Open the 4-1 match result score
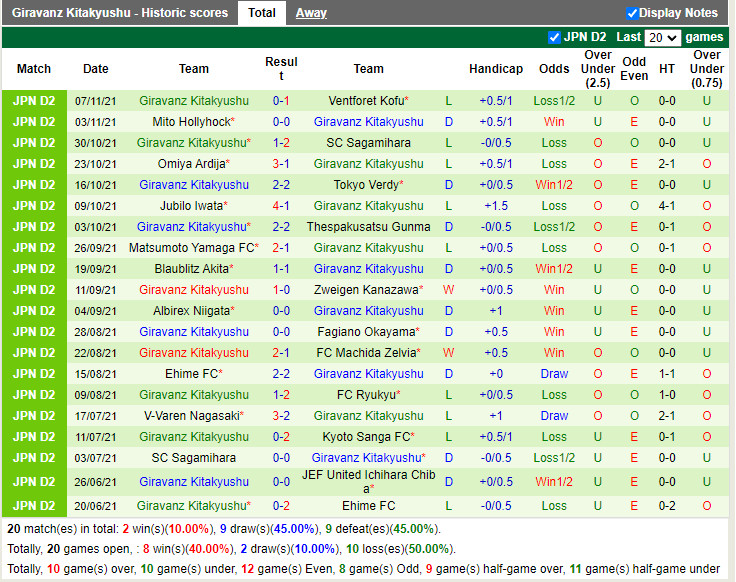 [x=281, y=206]
